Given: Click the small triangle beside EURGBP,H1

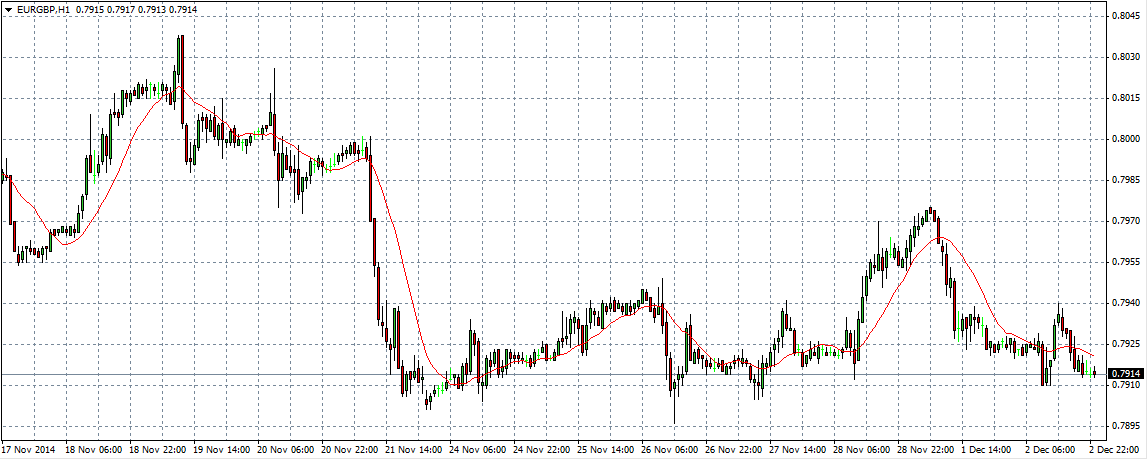Looking at the screenshot, I should pyautogui.click(x=9, y=9).
